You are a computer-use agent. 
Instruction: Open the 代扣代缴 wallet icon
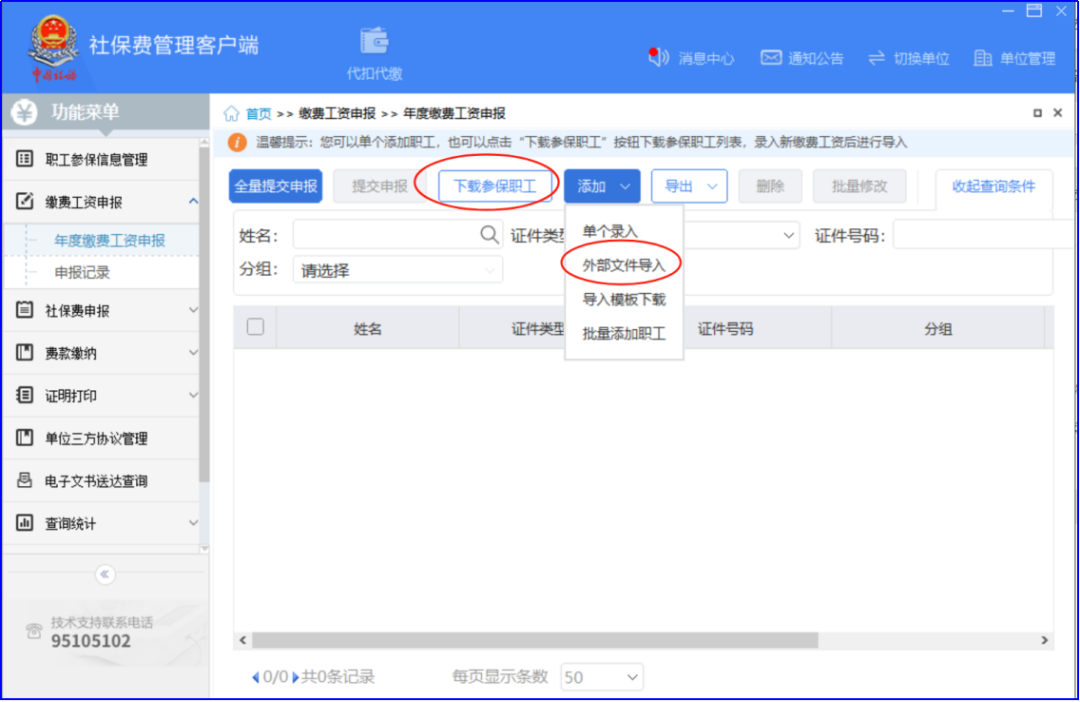point(374,41)
